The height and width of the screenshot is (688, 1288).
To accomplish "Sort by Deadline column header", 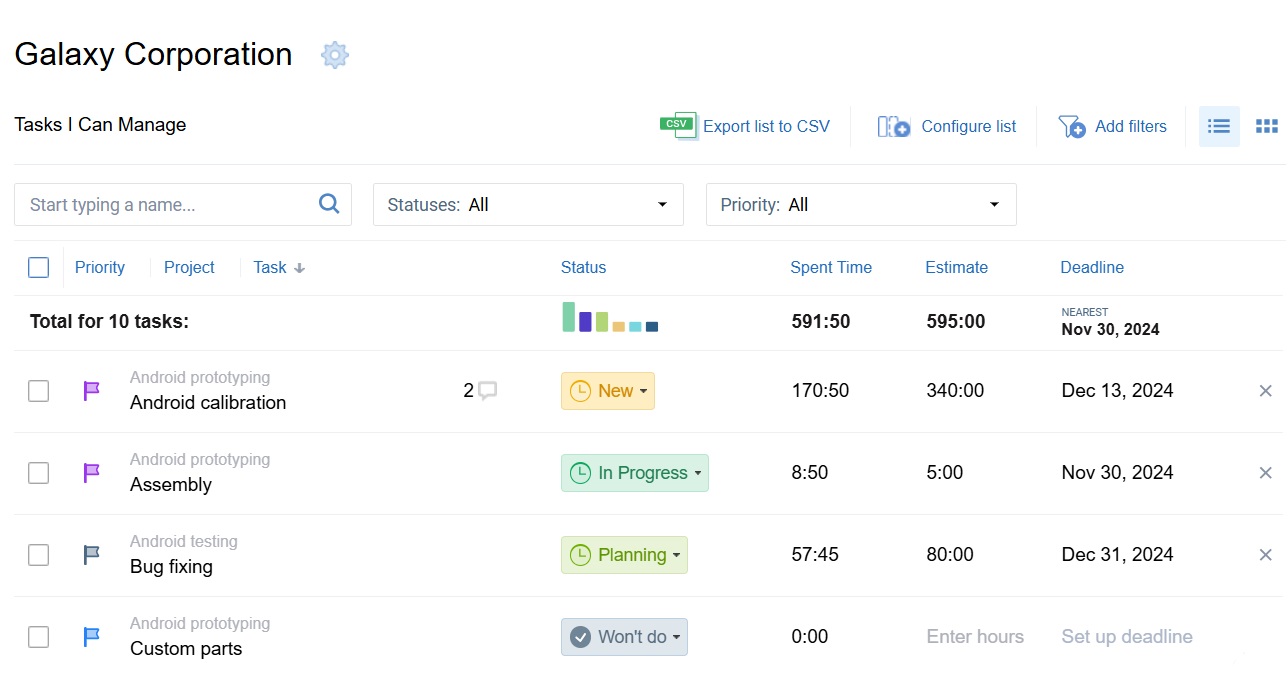I will 1092,267.
